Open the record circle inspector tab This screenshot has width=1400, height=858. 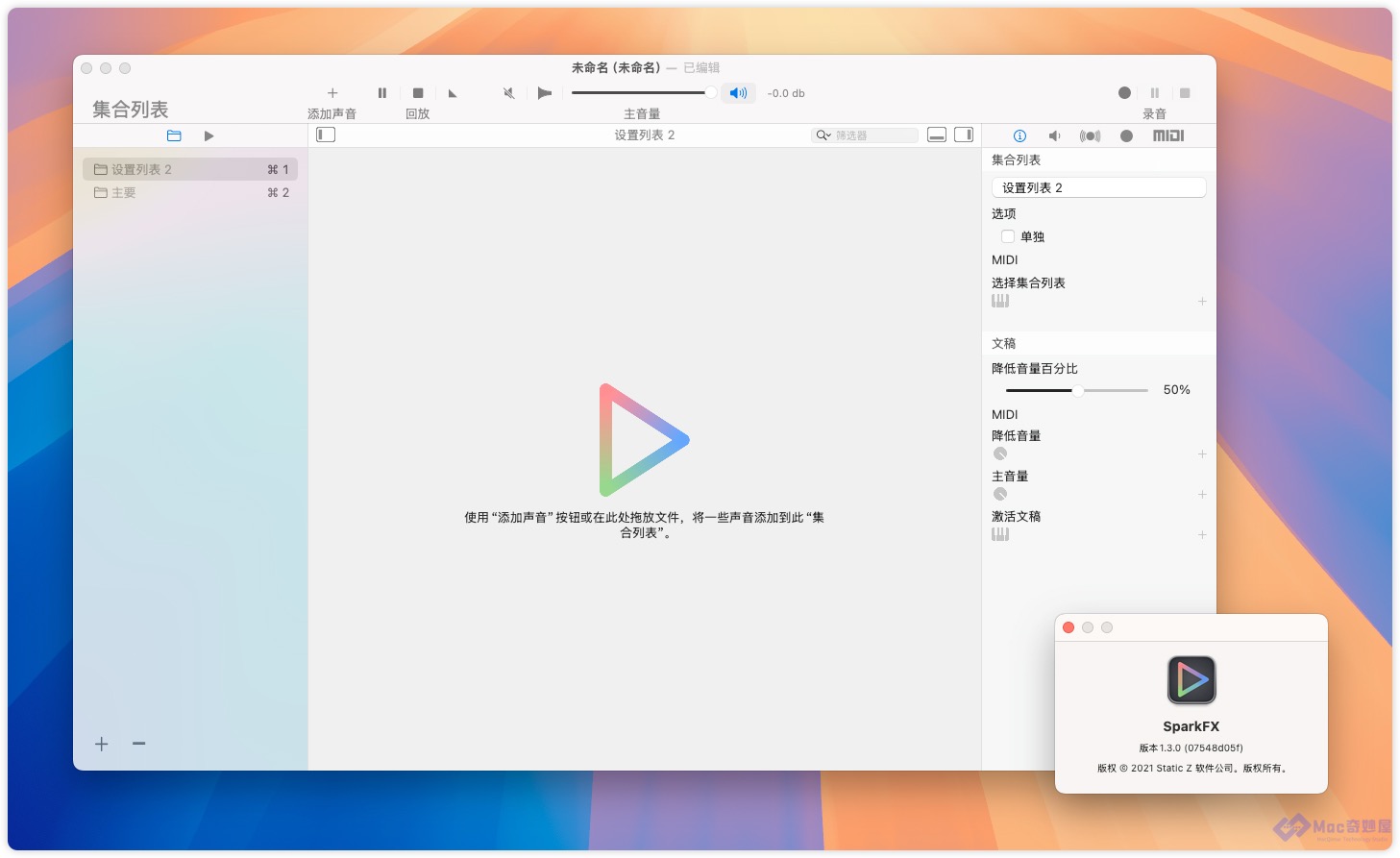1126,135
